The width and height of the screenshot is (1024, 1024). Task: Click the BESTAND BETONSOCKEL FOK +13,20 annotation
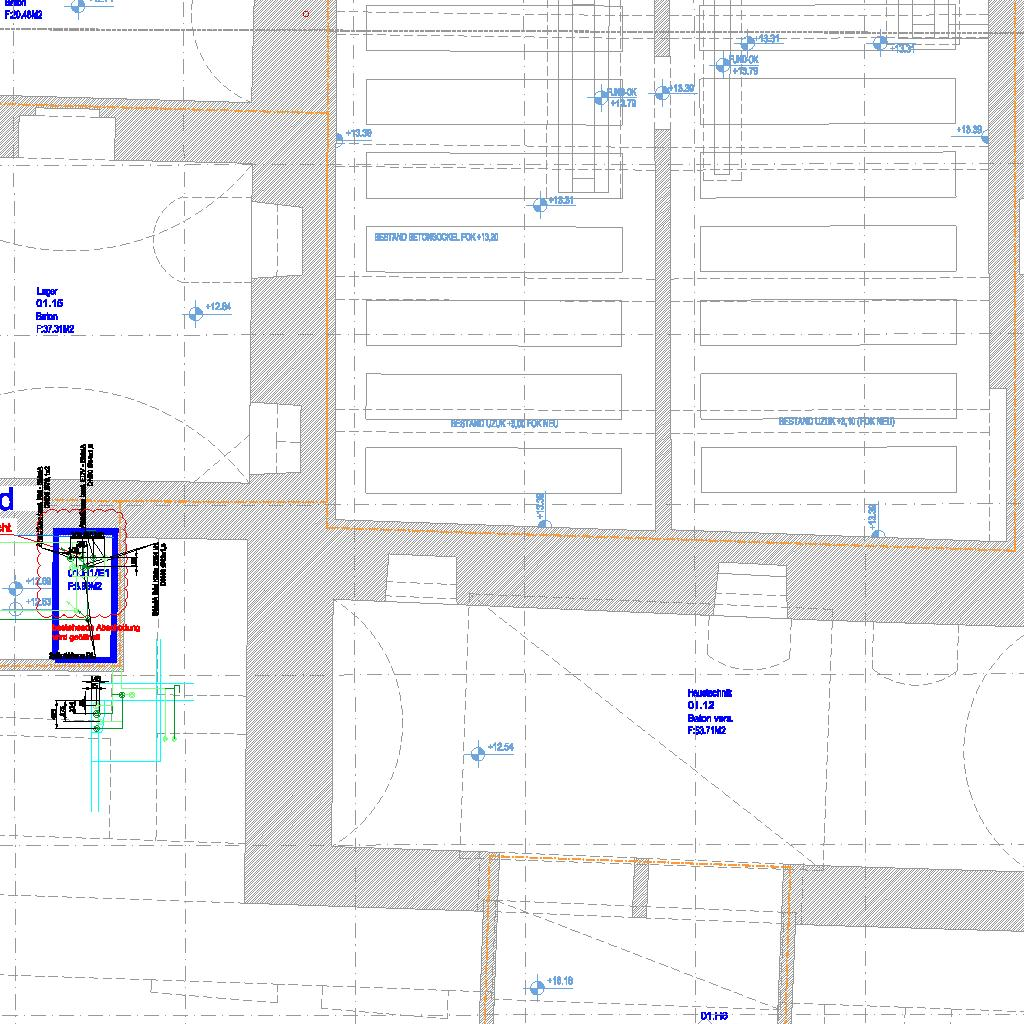pos(436,237)
